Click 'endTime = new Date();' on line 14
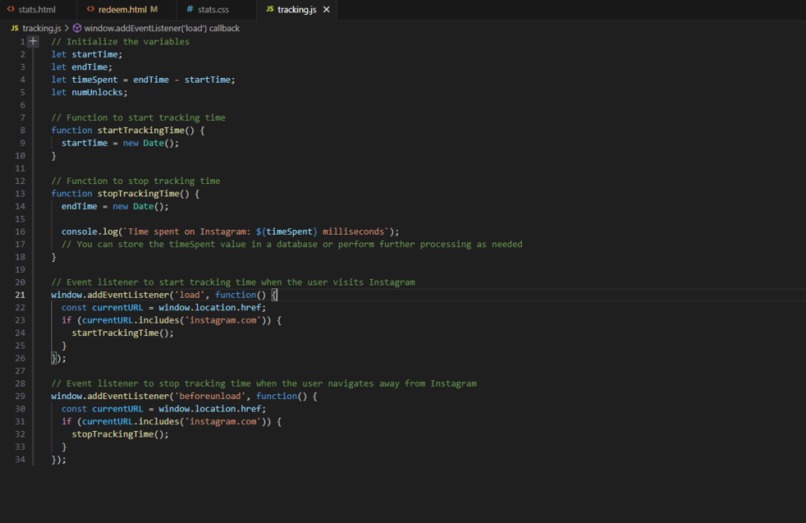 115,206
